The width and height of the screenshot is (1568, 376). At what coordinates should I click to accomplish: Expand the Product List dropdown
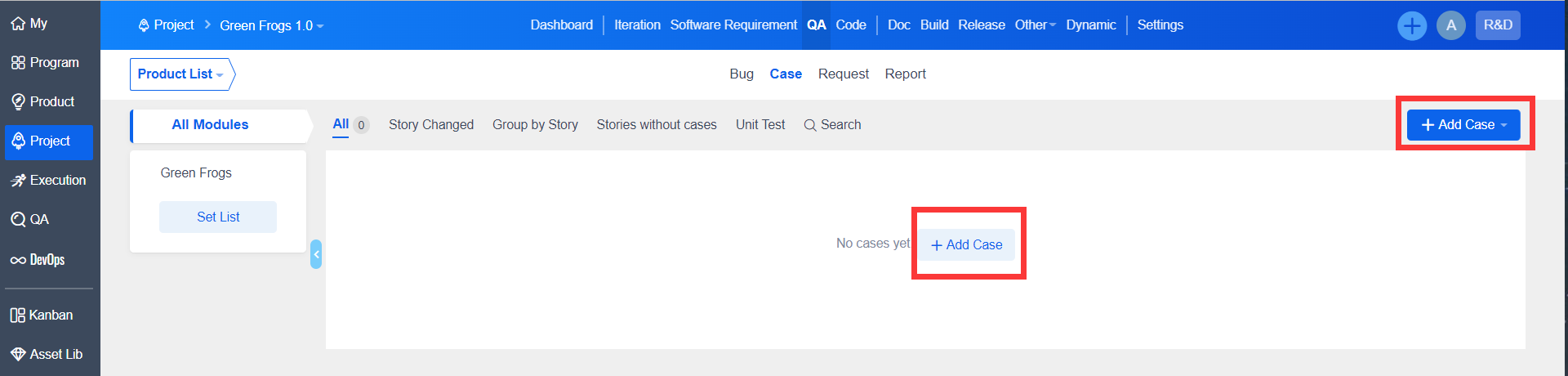tap(180, 74)
